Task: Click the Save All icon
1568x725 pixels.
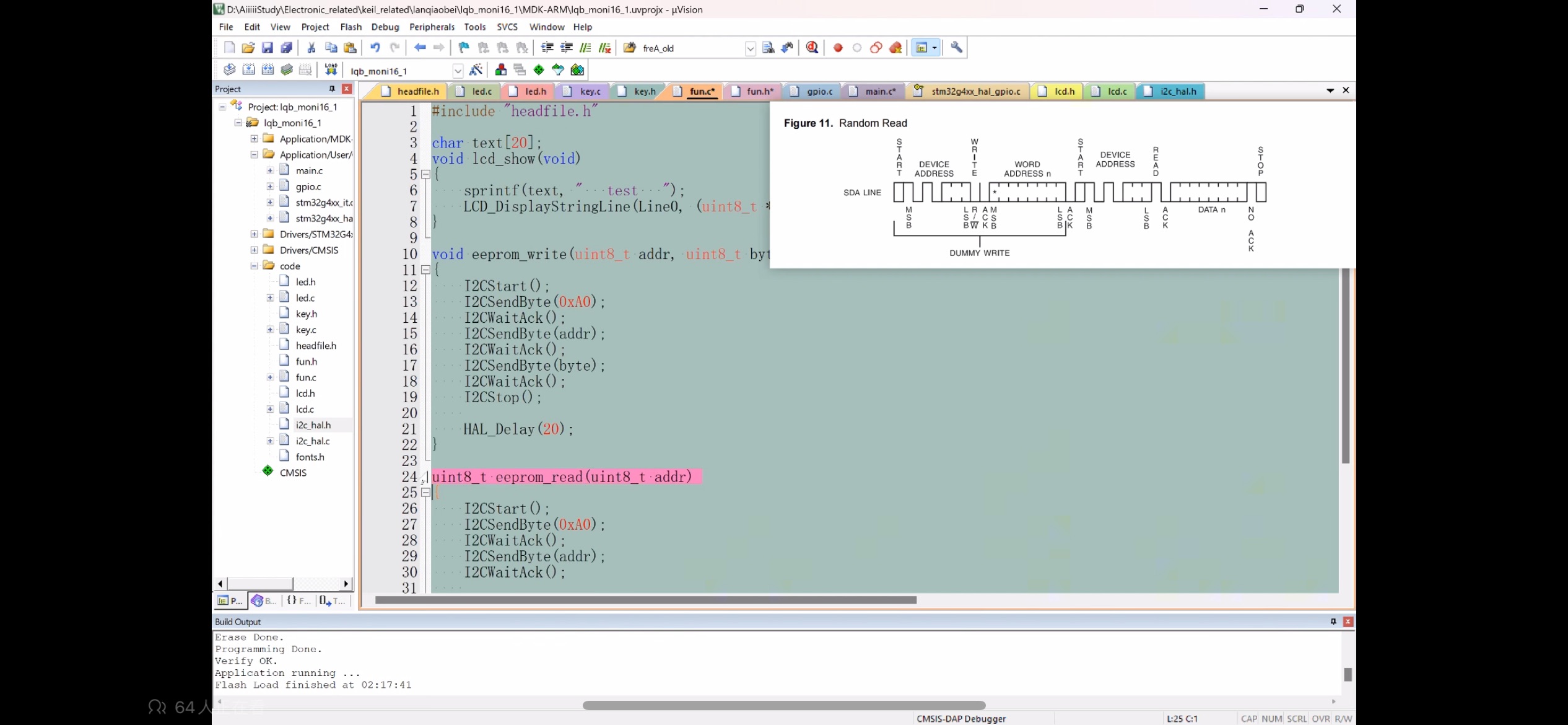Action: 286,48
